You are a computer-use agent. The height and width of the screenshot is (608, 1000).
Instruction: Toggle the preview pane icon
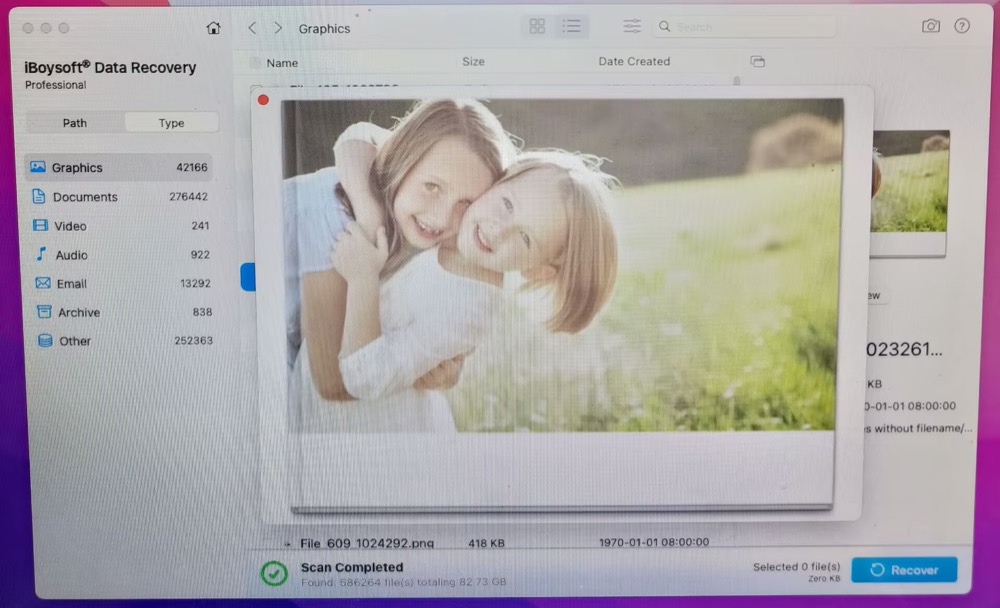(758, 61)
